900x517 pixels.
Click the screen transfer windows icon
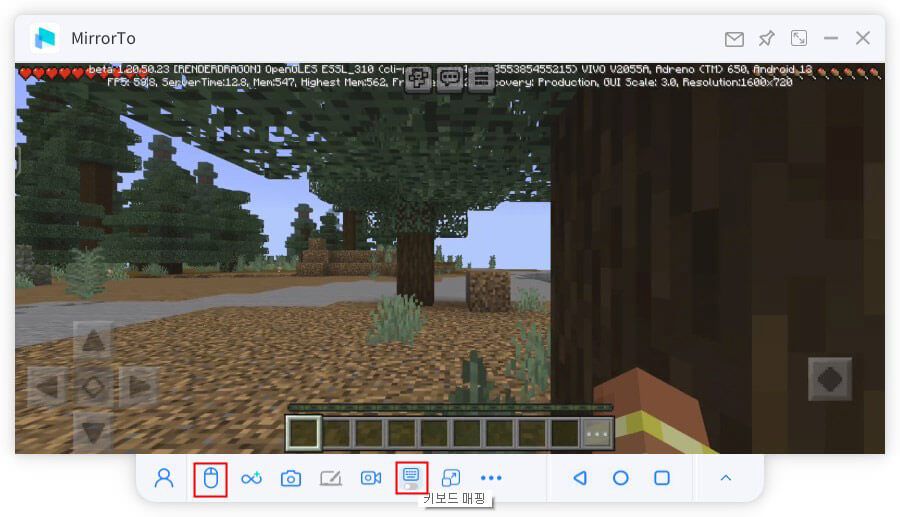tap(451, 478)
